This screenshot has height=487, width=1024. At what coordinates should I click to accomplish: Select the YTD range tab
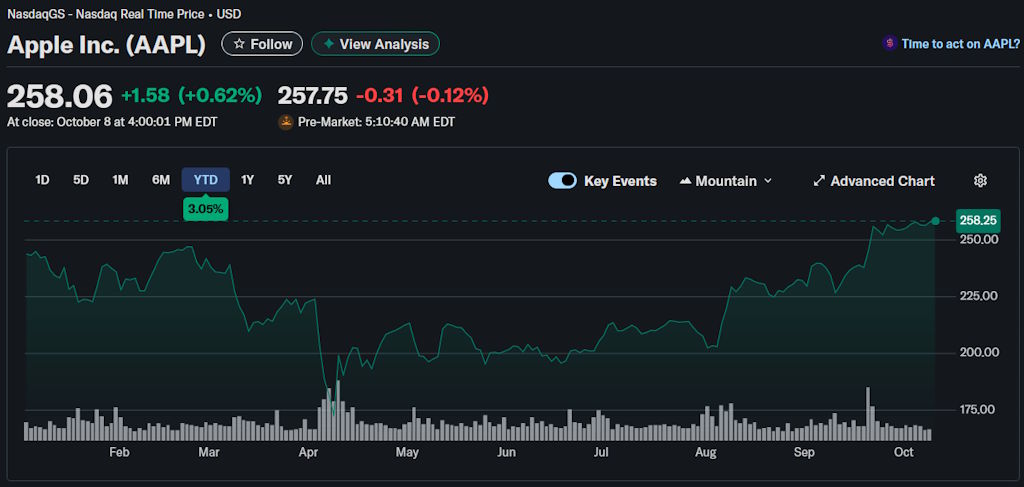[205, 180]
